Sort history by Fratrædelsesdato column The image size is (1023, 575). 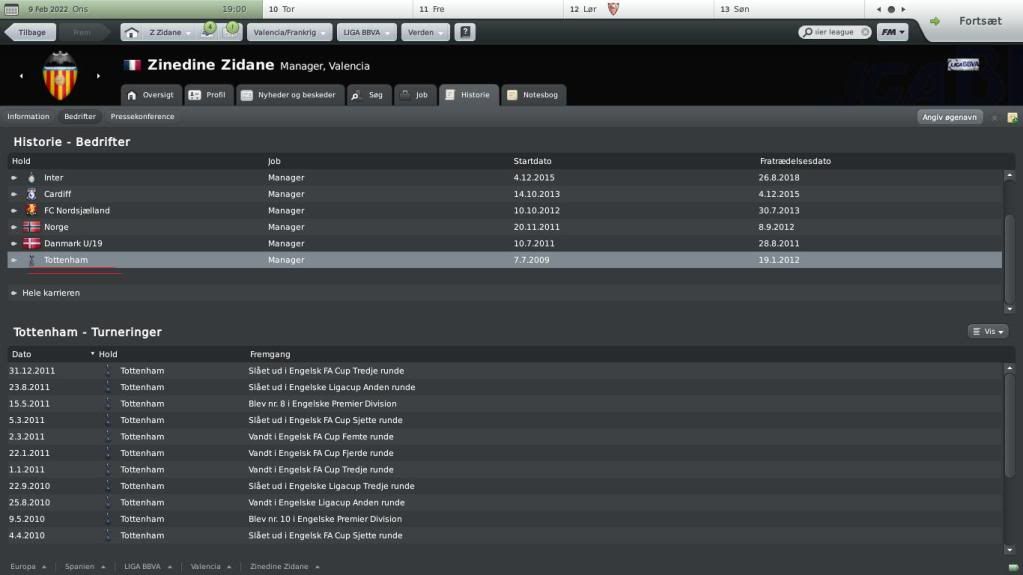(795, 161)
